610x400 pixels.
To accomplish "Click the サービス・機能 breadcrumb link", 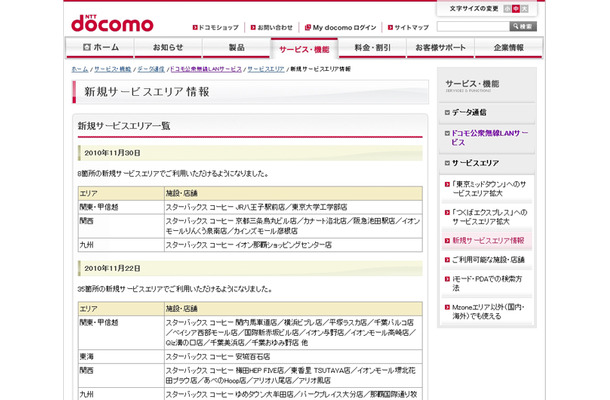I will tap(112, 69).
